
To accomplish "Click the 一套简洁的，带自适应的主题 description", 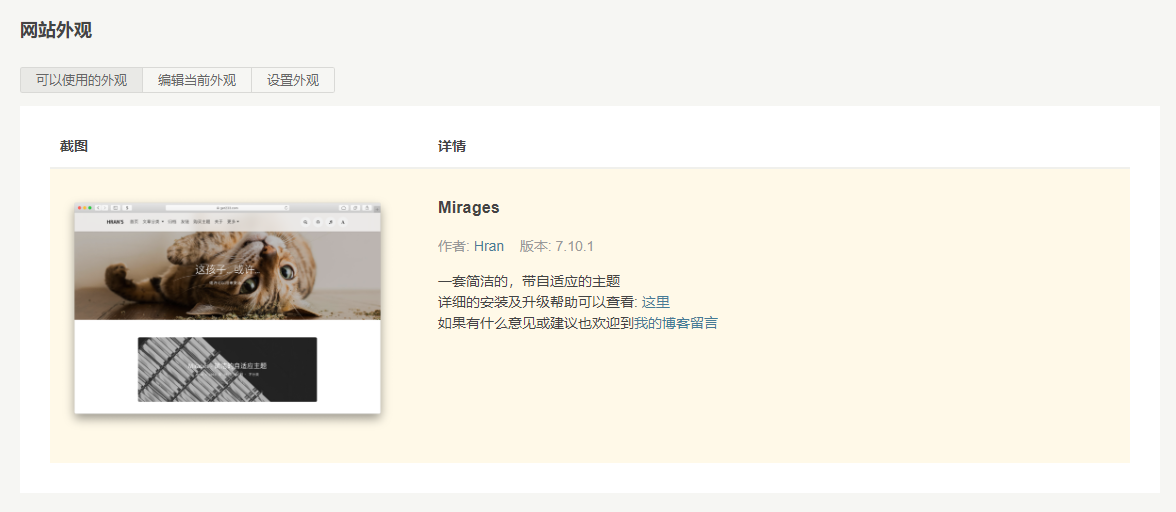I will tap(529, 281).
